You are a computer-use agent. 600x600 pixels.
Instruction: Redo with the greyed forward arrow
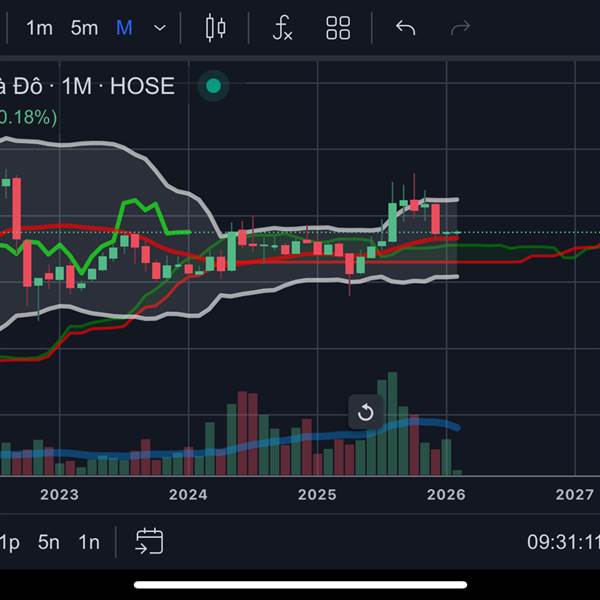click(460, 28)
